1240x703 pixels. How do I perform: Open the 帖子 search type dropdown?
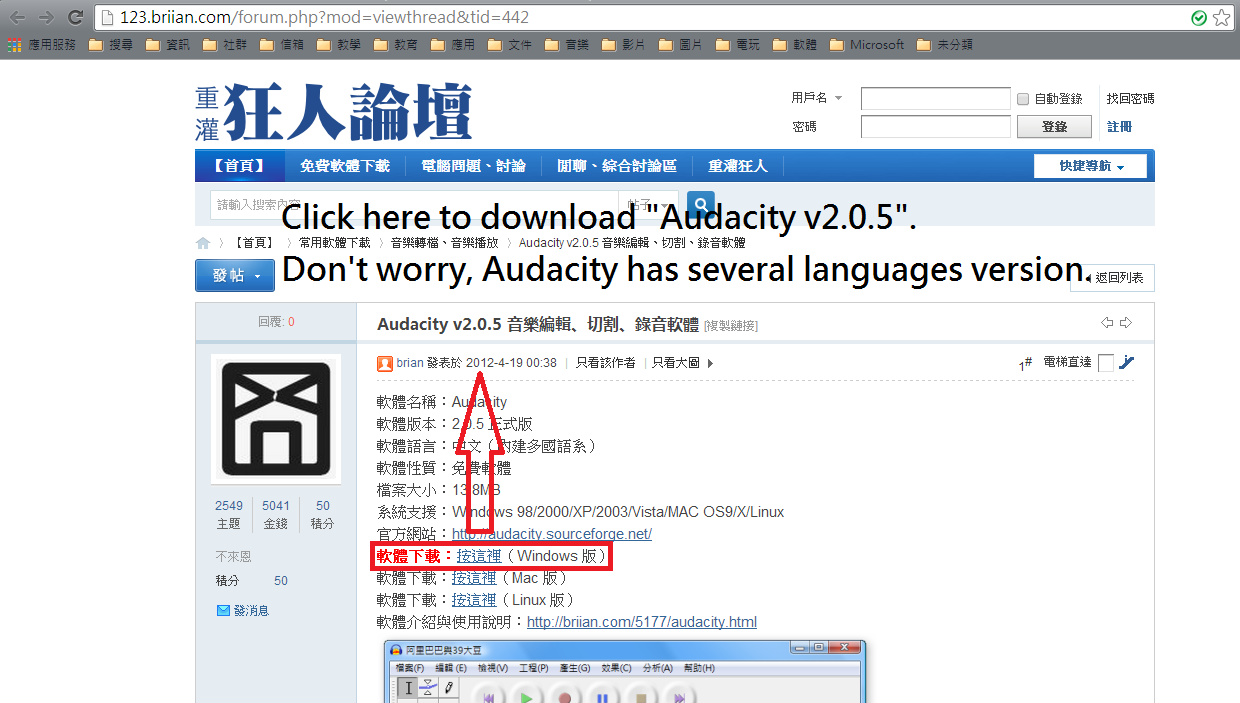point(648,204)
